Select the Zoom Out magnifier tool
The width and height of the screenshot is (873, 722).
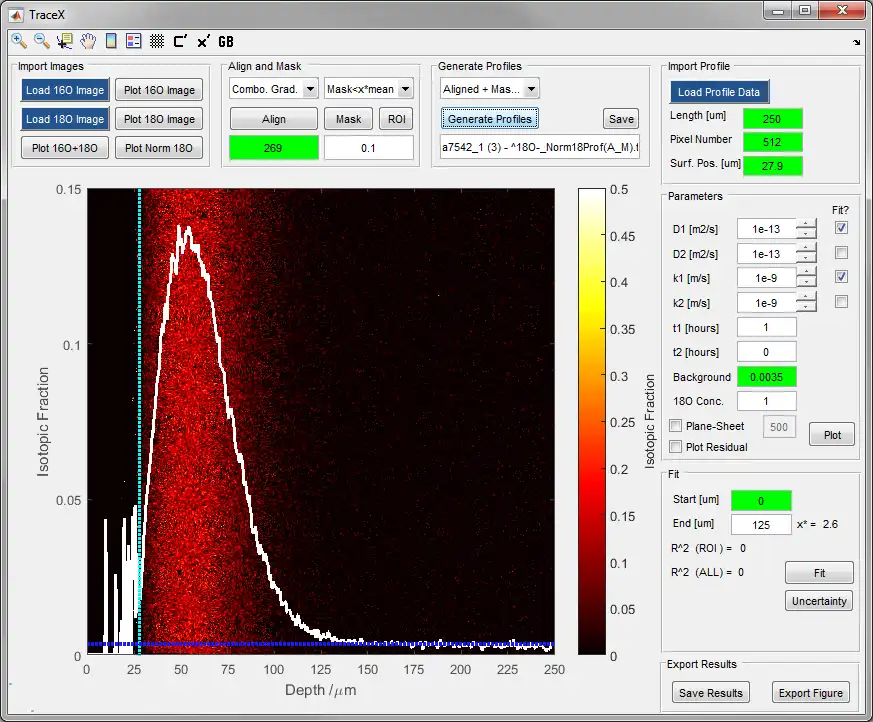click(42, 41)
